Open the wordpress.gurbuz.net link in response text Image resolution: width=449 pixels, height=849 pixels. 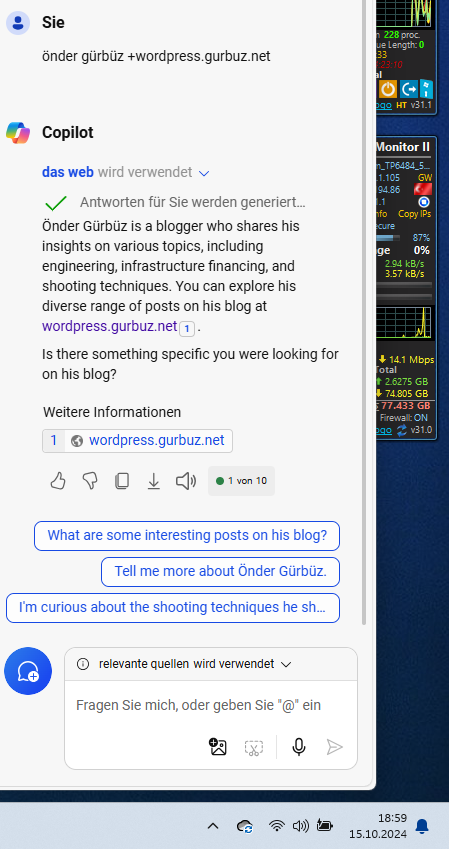[109, 326]
